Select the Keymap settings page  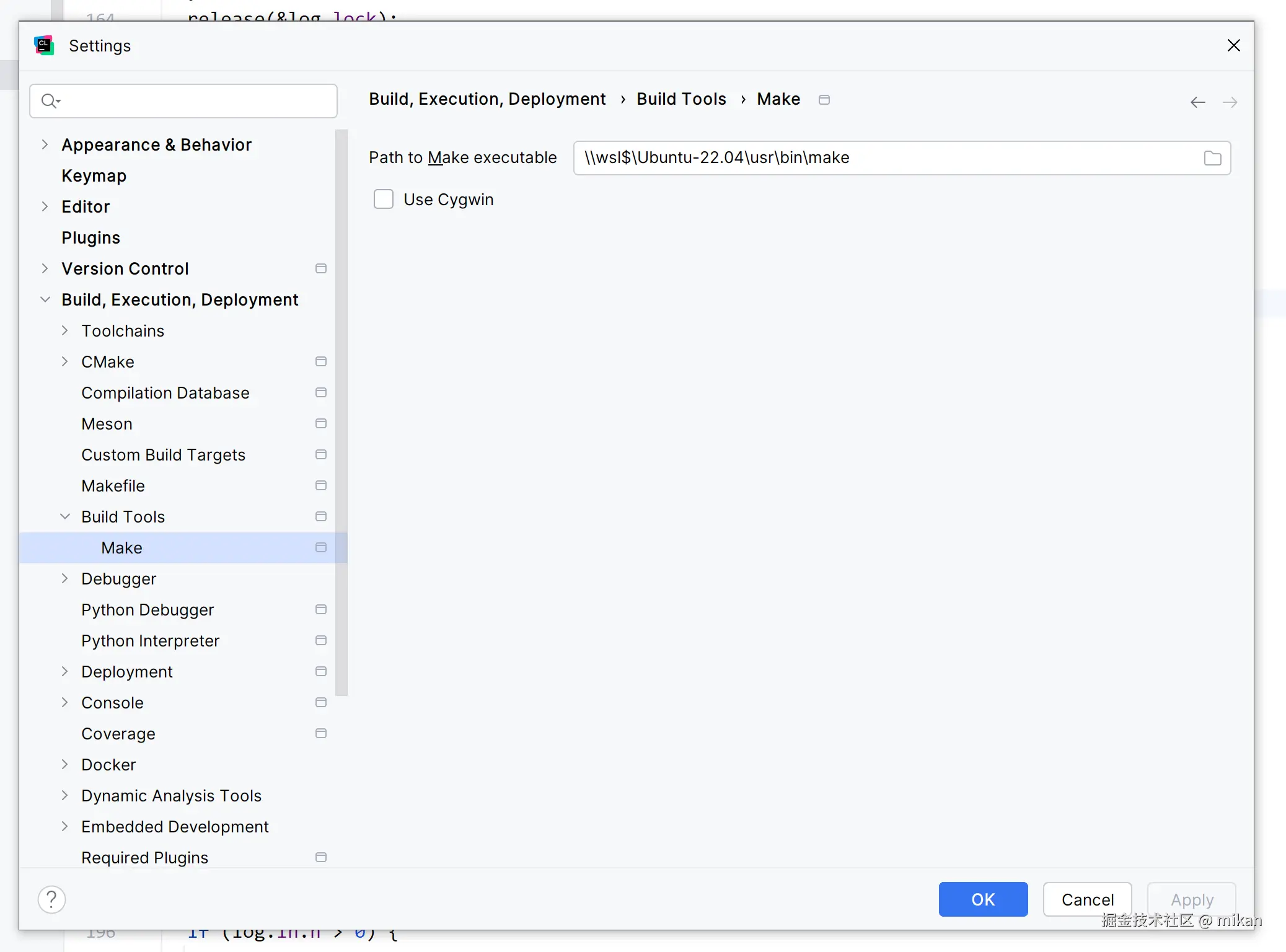pos(94,175)
